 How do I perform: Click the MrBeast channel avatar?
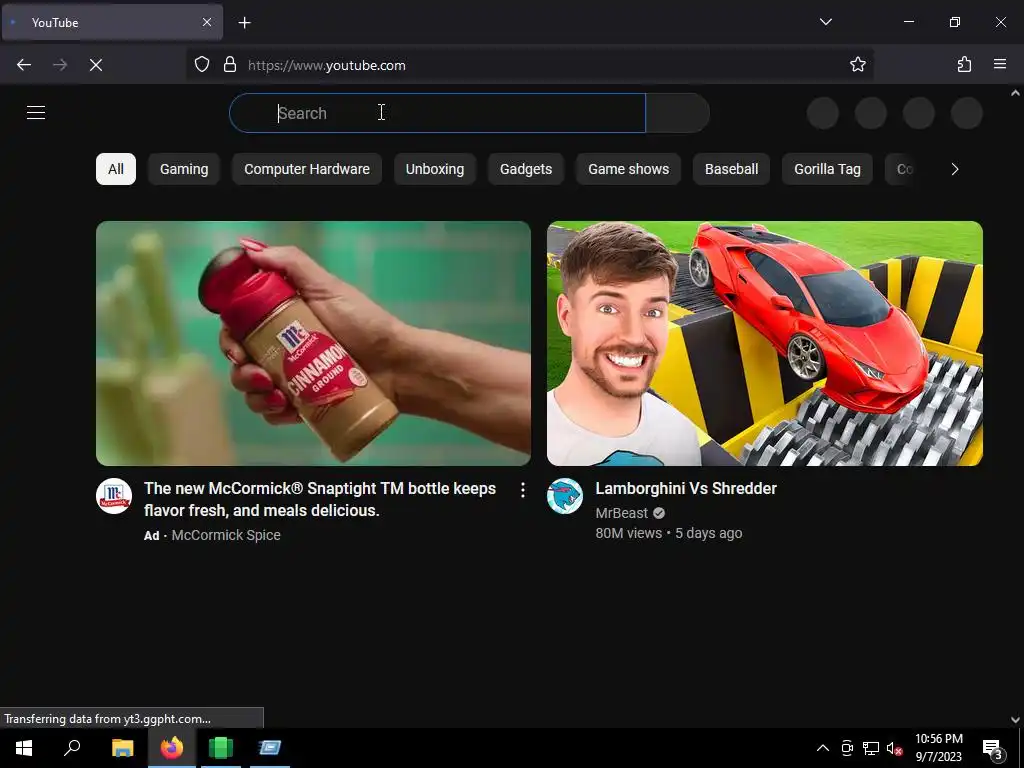[565, 496]
